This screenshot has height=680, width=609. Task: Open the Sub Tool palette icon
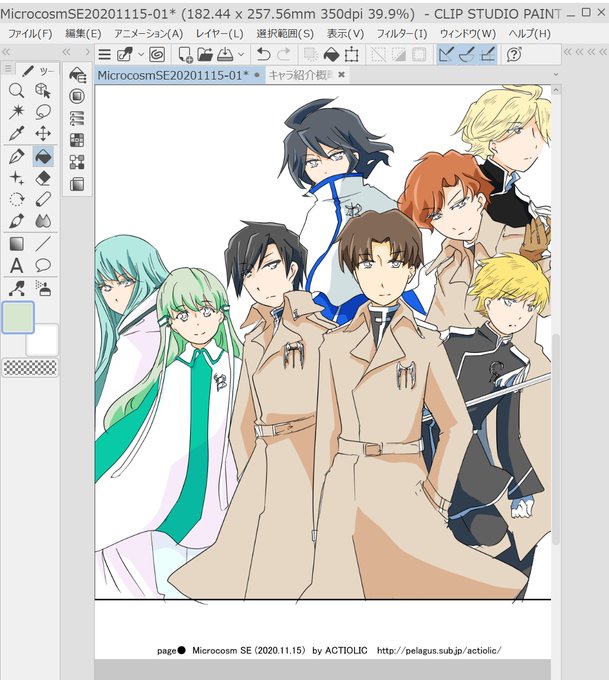(77, 75)
